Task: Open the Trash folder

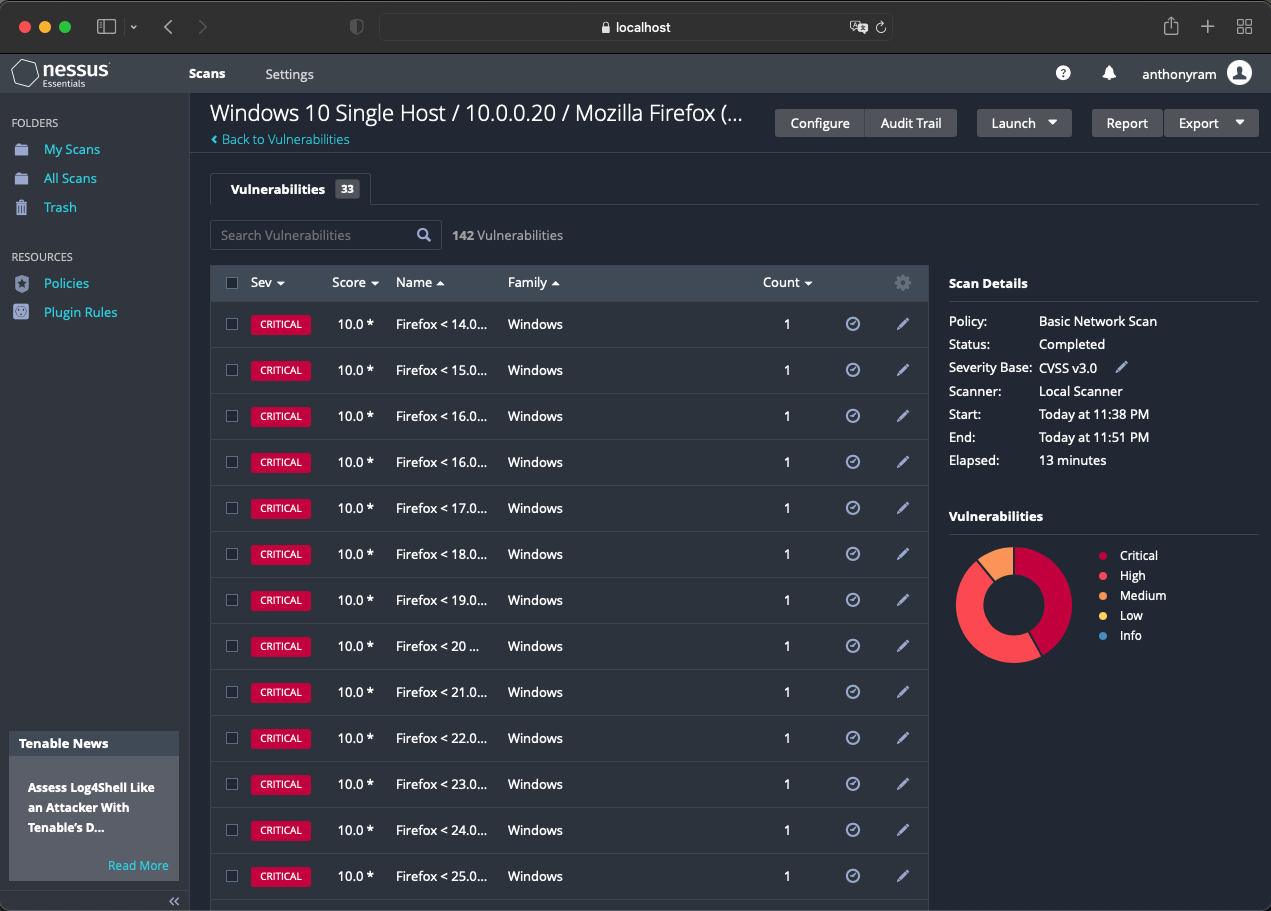Action: click(60, 207)
